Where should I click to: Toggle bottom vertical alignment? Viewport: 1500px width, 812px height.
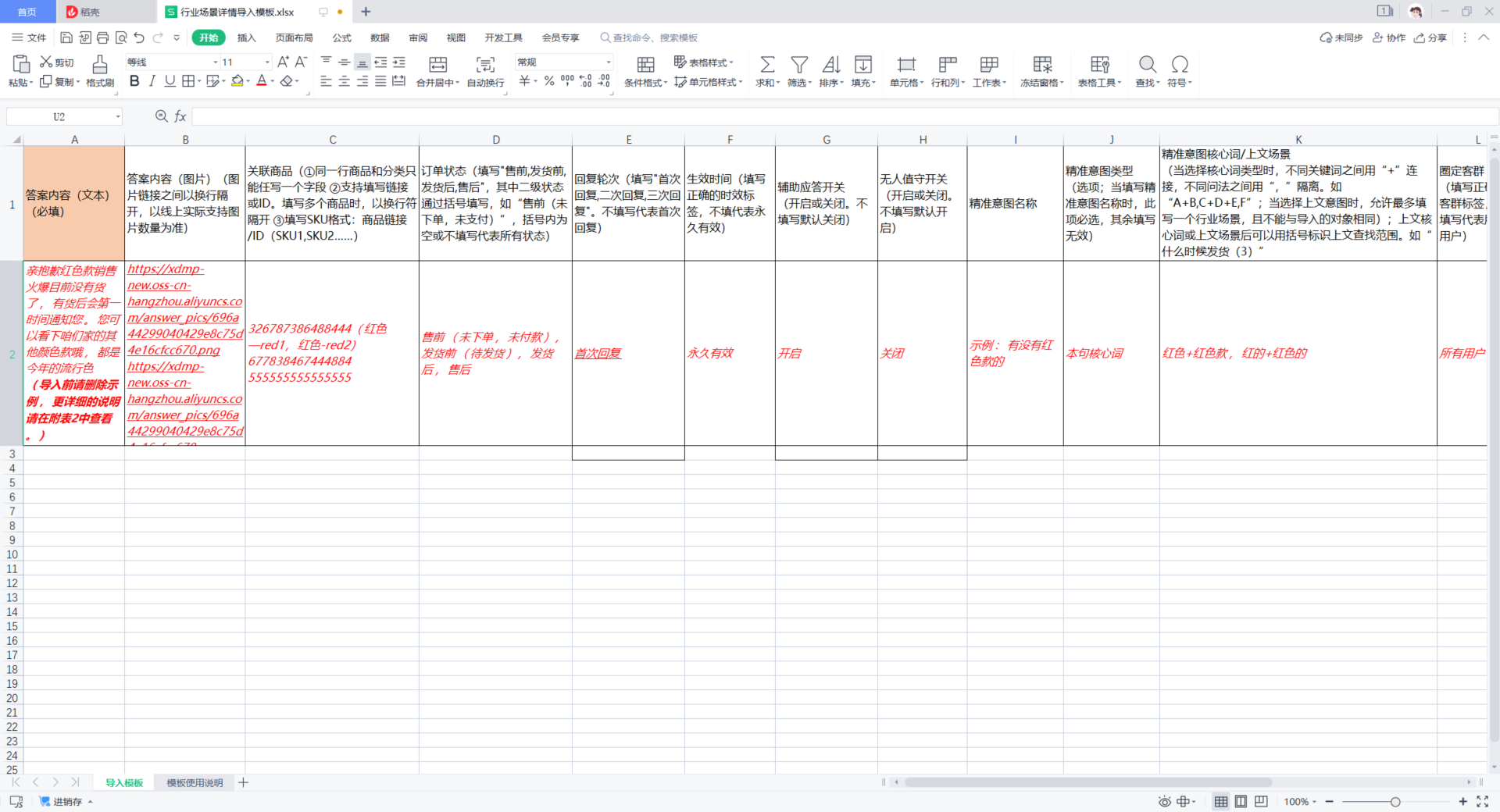point(362,62)
